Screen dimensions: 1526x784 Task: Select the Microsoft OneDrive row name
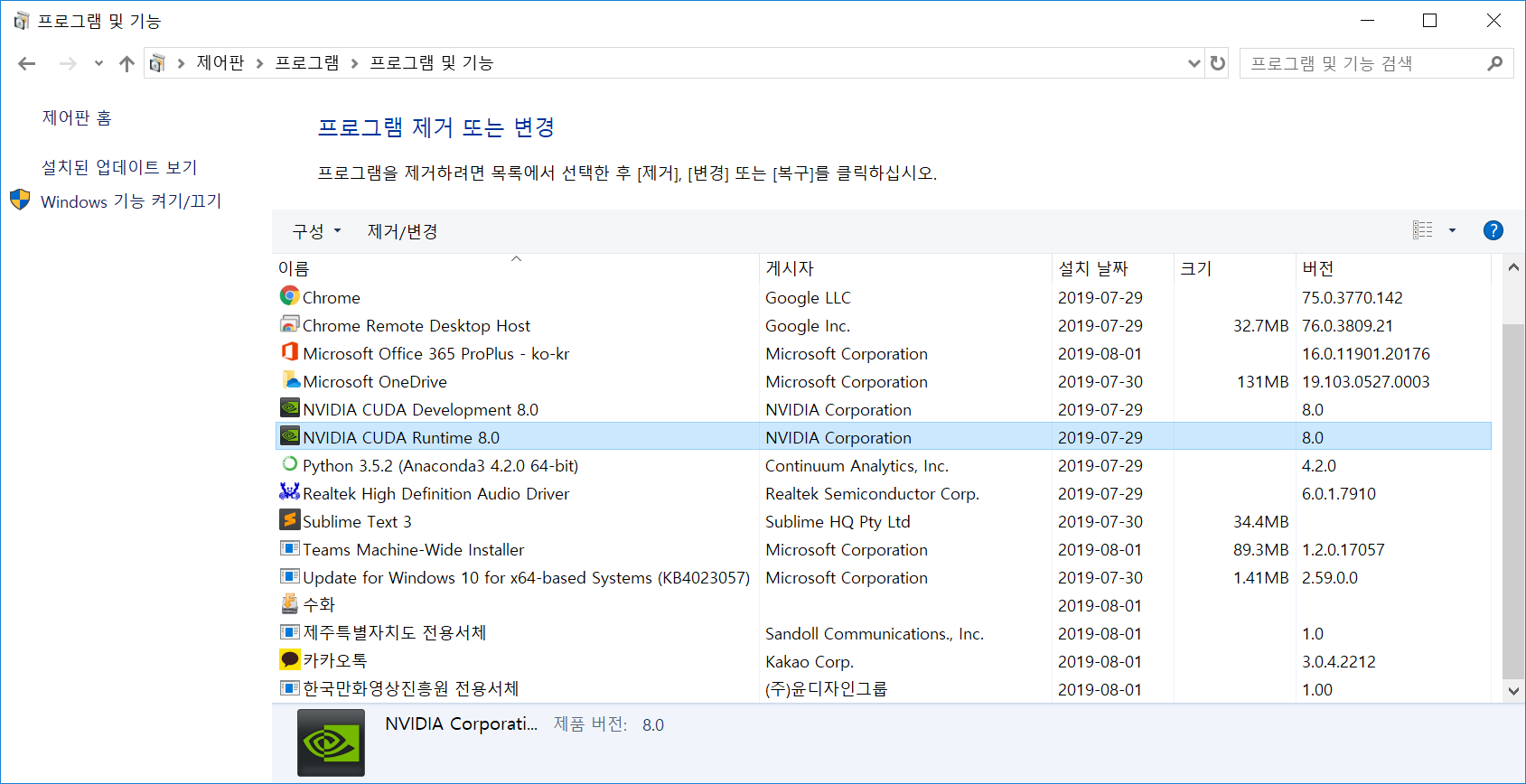tap(375, 381)
